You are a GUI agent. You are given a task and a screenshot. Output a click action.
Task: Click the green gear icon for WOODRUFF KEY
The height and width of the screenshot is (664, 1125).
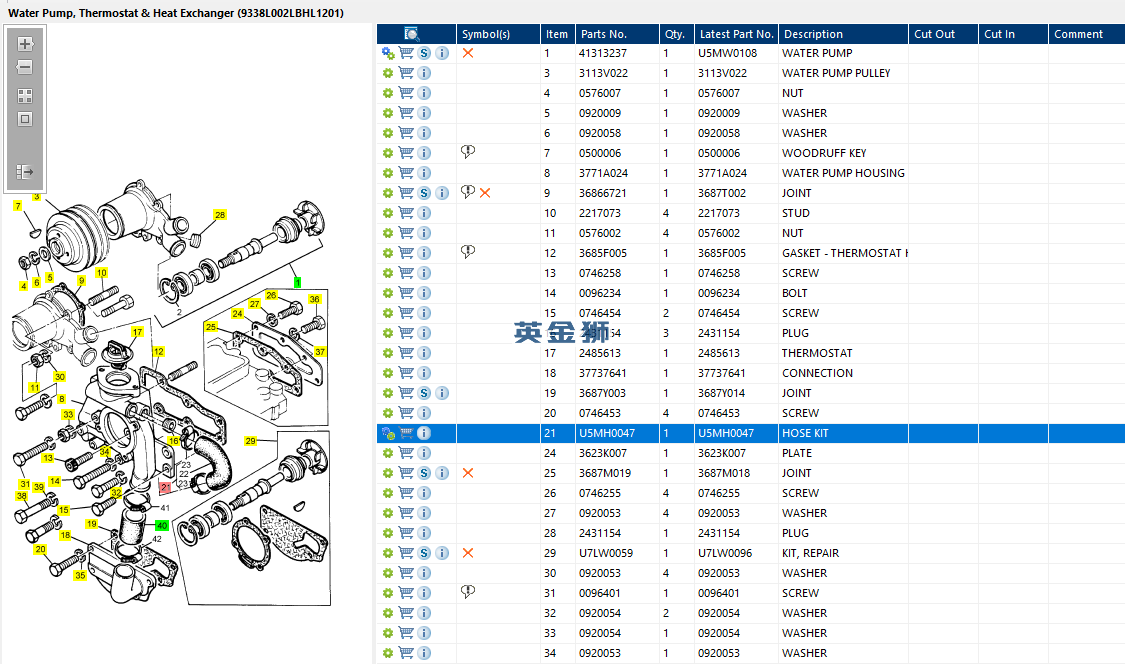coord(388,153)
